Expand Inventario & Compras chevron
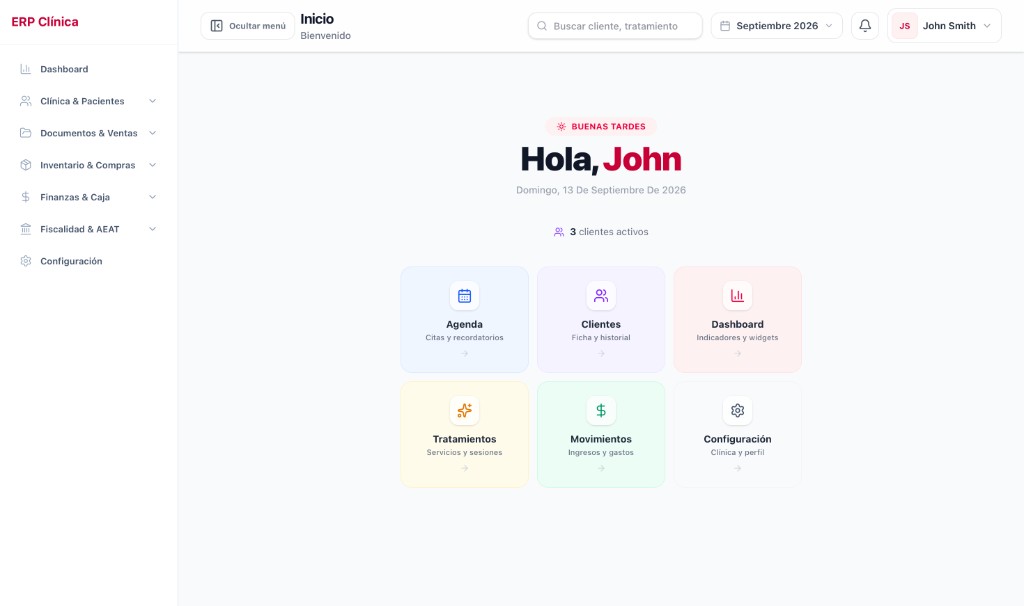1024x606 pixels. point(152,165)
